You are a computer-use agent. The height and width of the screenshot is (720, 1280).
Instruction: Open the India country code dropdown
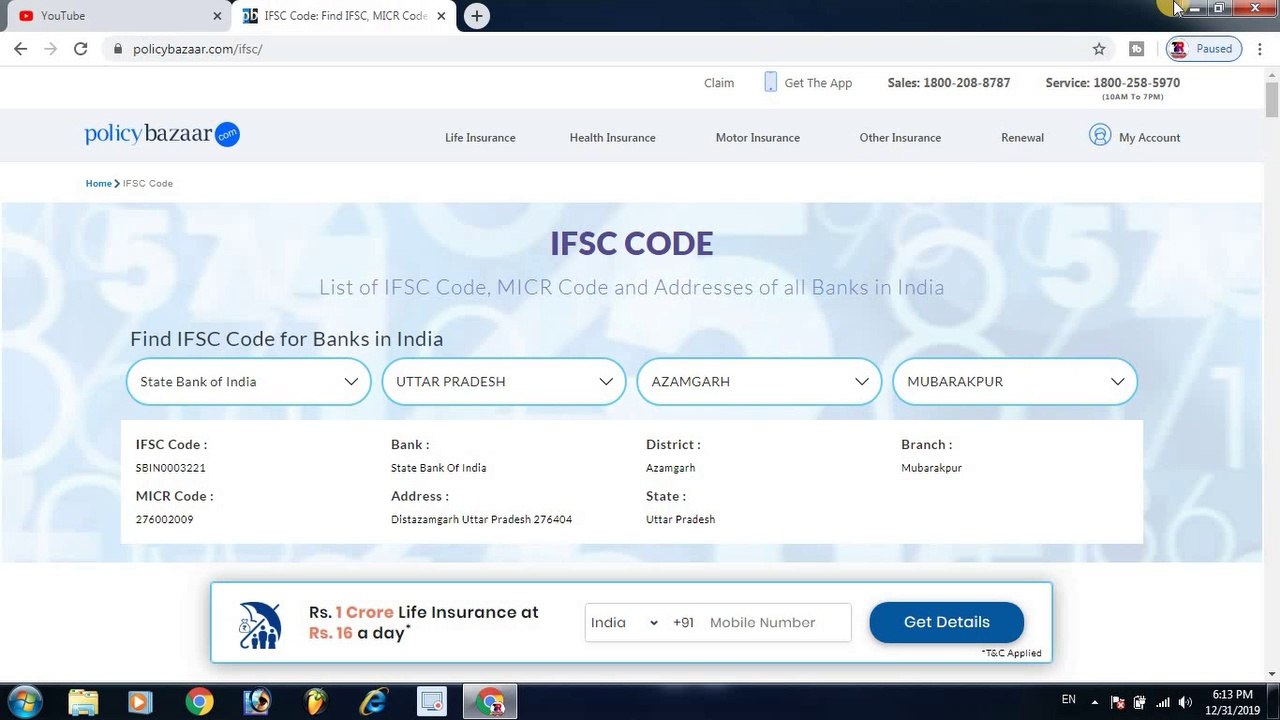(624, 622)
